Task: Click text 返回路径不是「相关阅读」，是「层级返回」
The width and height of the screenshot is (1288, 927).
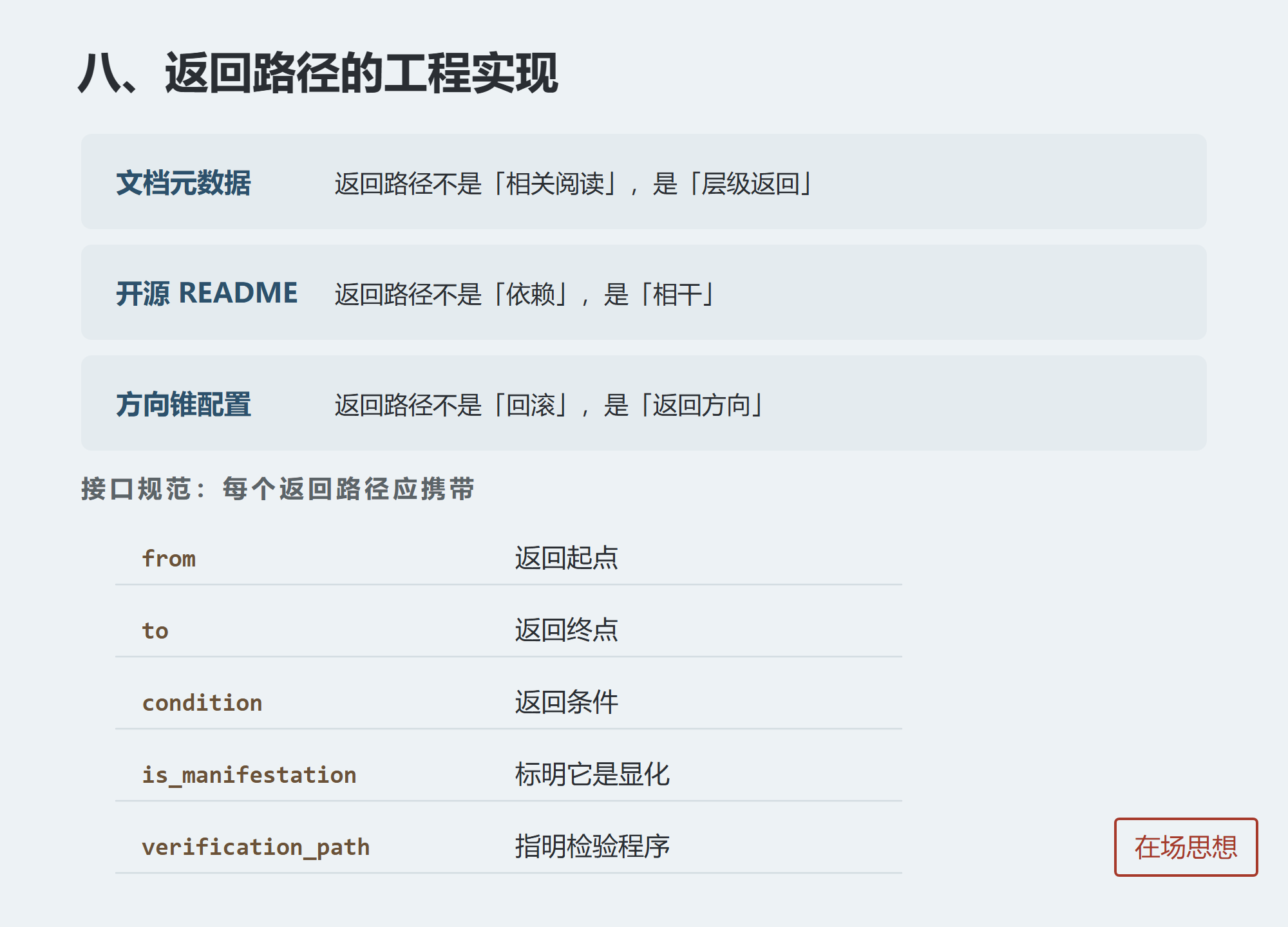Action: click(574, 183)
